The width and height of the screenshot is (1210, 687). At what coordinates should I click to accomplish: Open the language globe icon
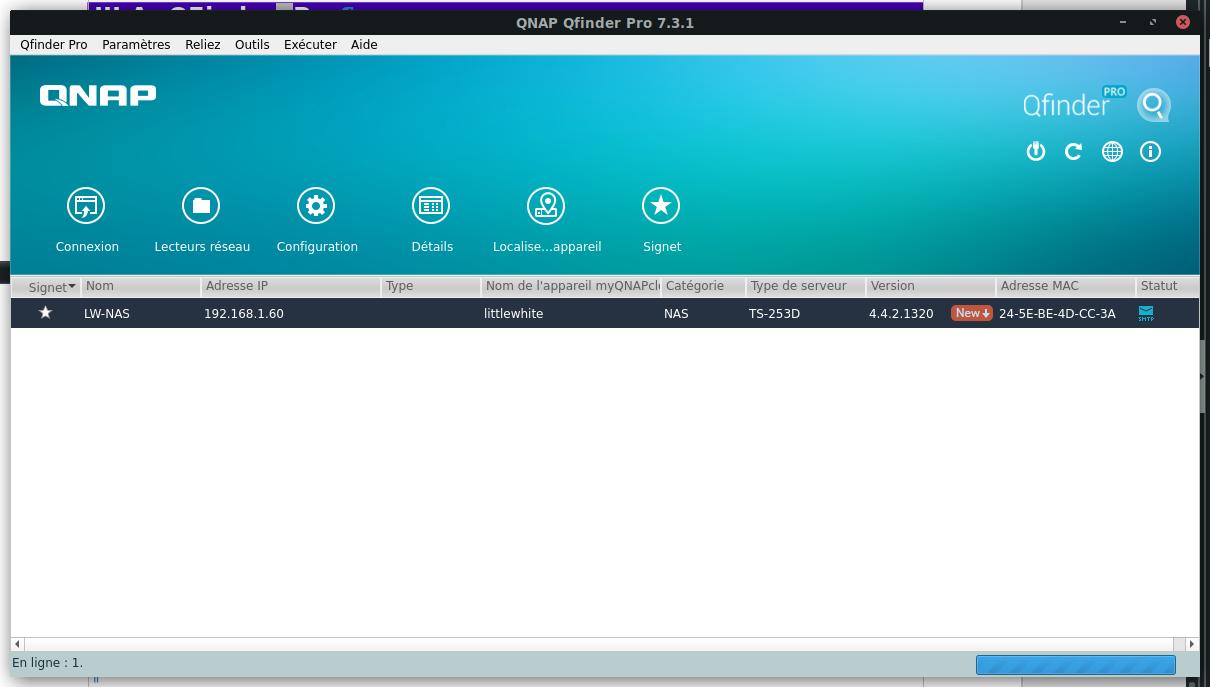click(1112, 152)
